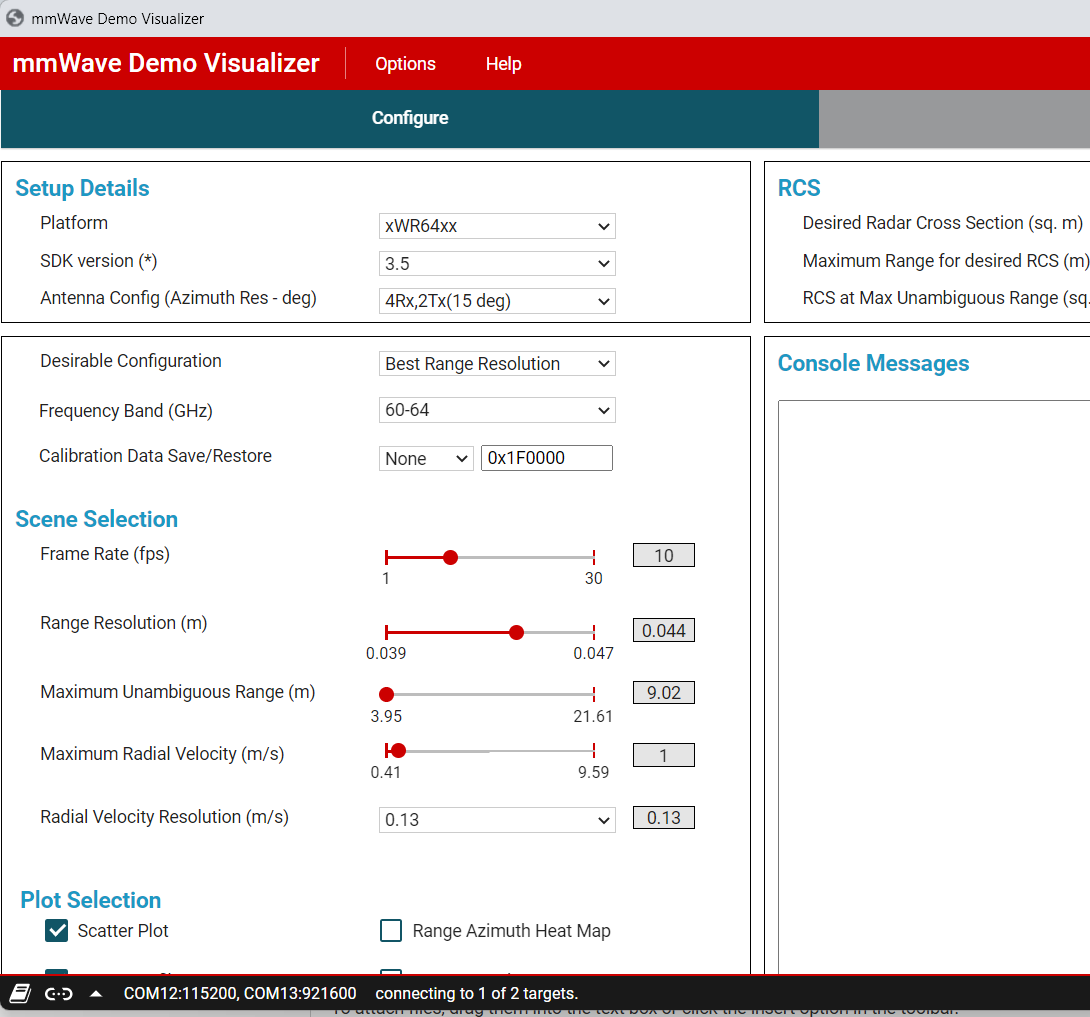Click the Maximum Radial Velocity slider handle
Image resolution: width=1090 pixels, height=1017 pixels.
click(398, 751)
